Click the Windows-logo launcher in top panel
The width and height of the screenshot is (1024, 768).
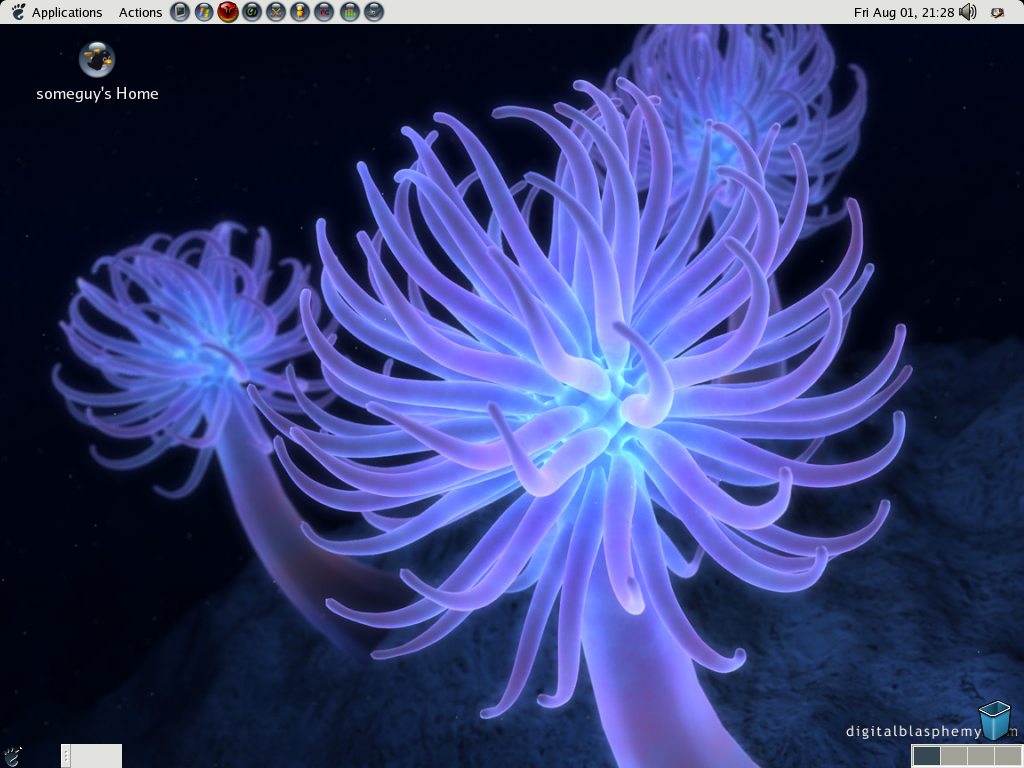(x=204, y=12)
